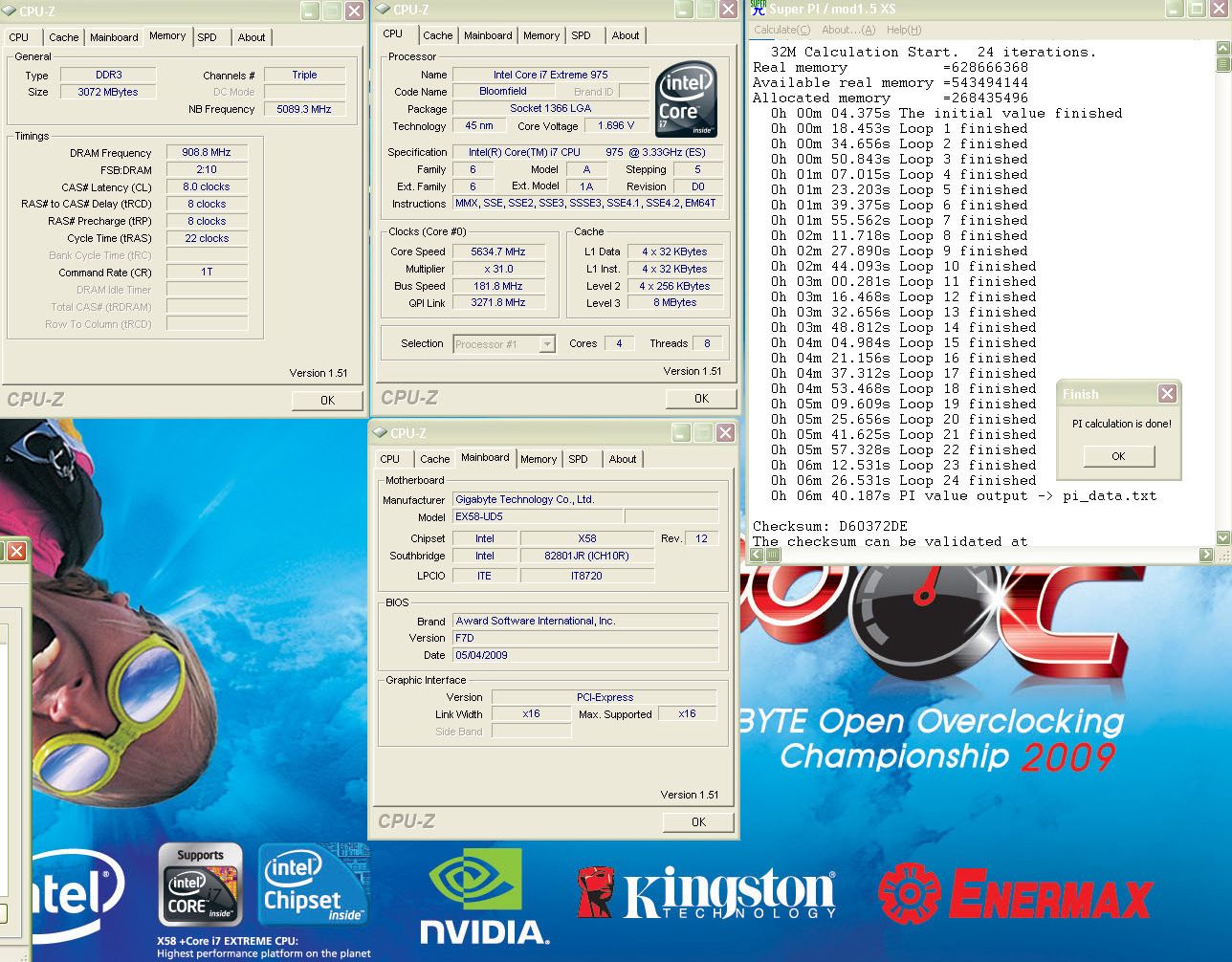Minimize the CPU-Z Mainboard window
The width and height of the screenshot is (1232, 962).
tap(681, 433)
